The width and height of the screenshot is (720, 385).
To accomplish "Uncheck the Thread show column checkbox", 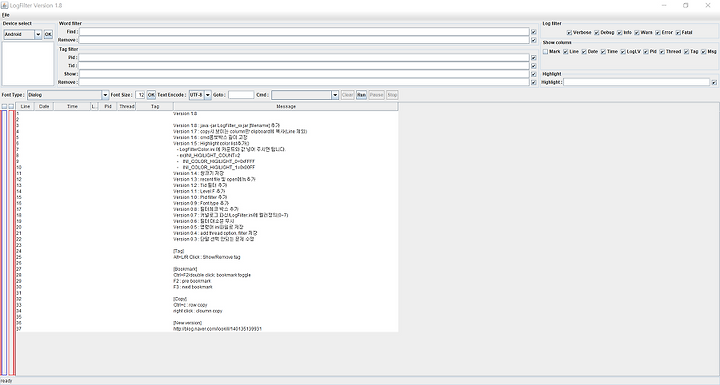I will pos(662,52).
